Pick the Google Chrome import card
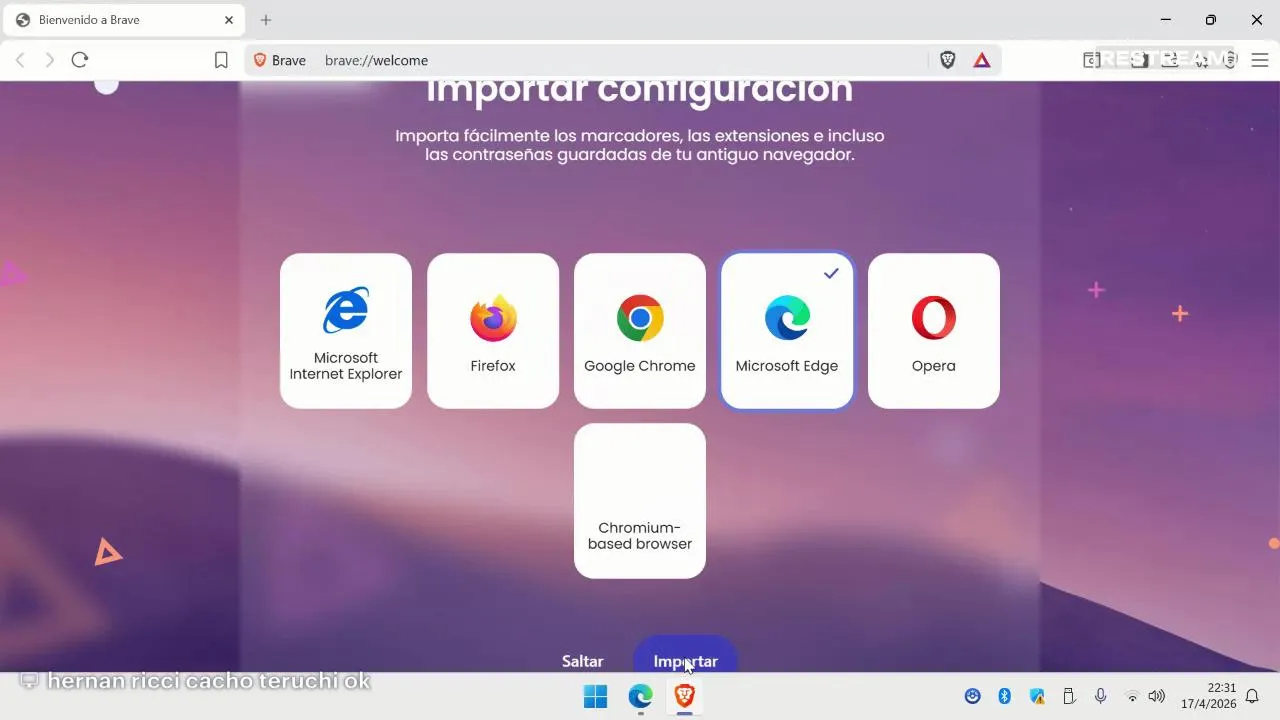Screen dimensions: 1280x720 pyautogui.click(x=640, y=331)
